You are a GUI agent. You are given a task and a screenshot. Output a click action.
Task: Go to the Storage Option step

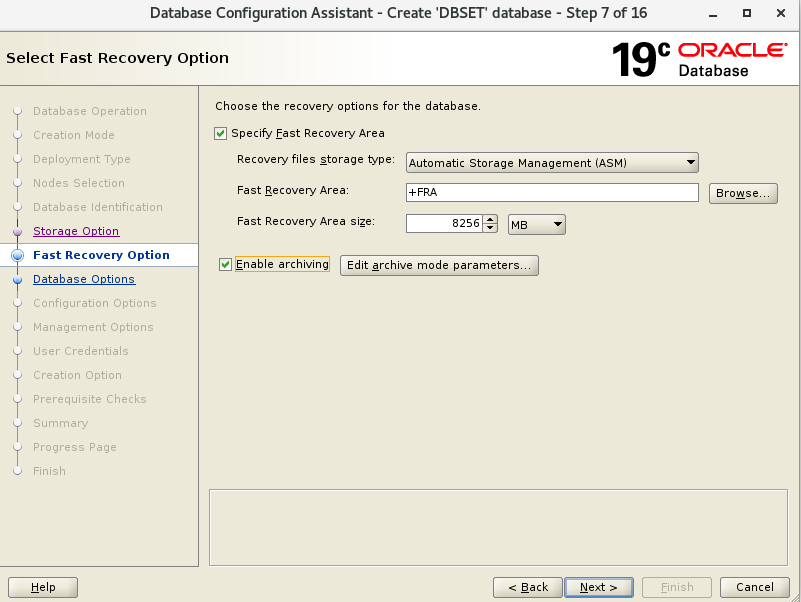[76, 231]
